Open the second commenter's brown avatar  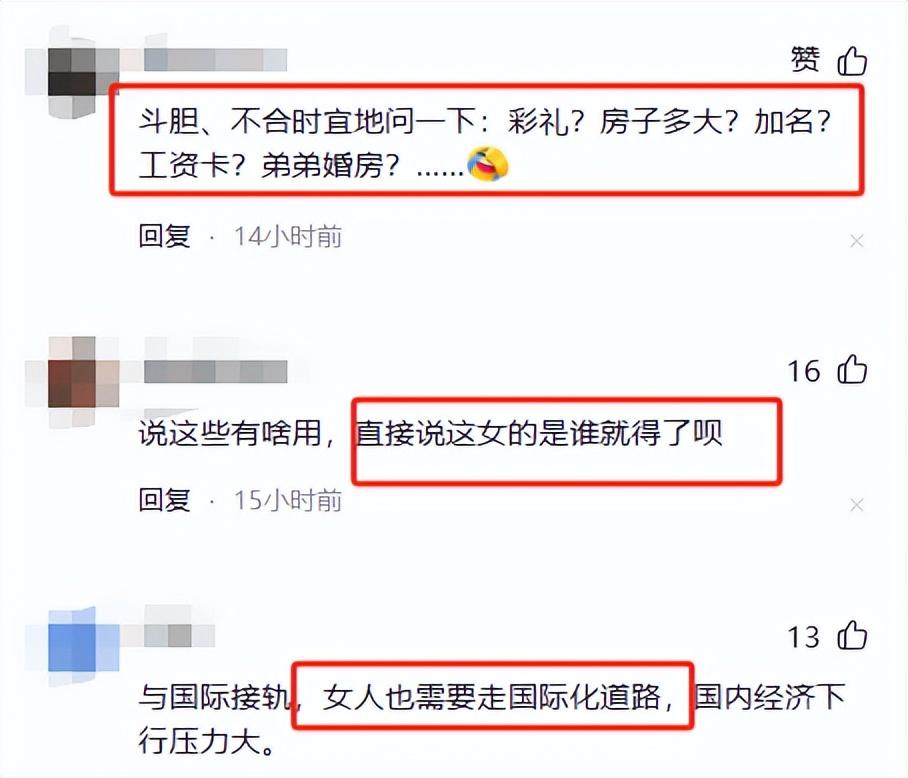tap(72, 382)
